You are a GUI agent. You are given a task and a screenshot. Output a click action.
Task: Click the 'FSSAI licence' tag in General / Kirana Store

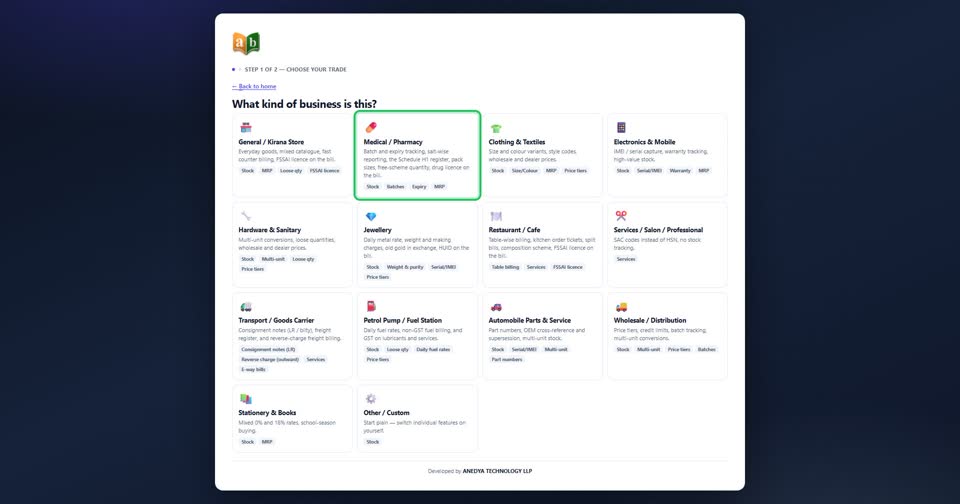[324, 171]
